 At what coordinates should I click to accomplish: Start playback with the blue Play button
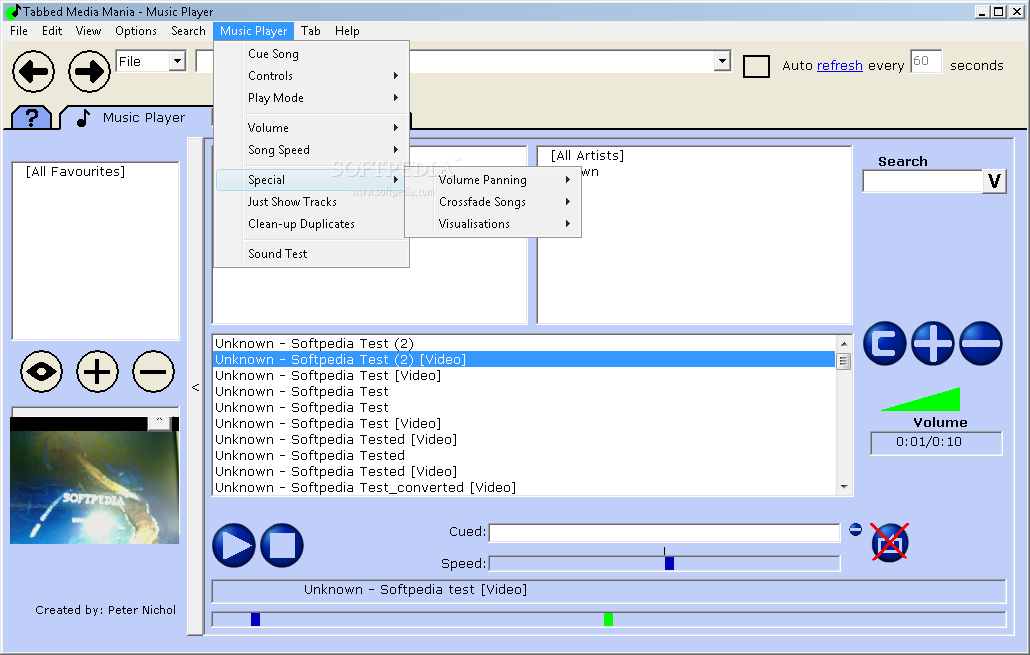tap(234, 545)
